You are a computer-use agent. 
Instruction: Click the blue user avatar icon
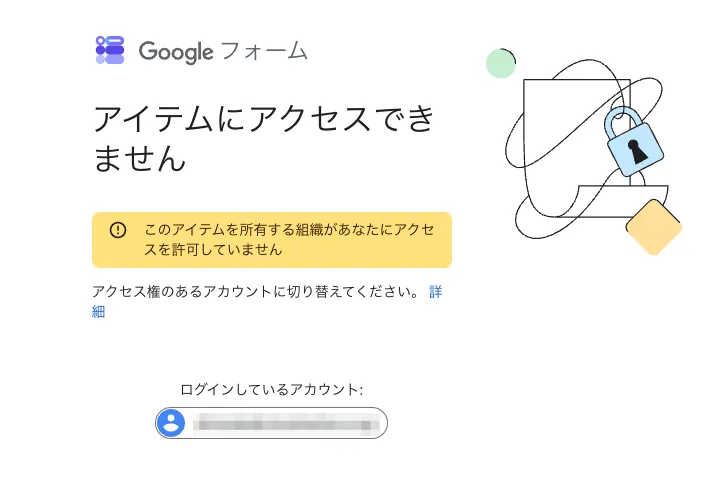[x=171, y=423]
